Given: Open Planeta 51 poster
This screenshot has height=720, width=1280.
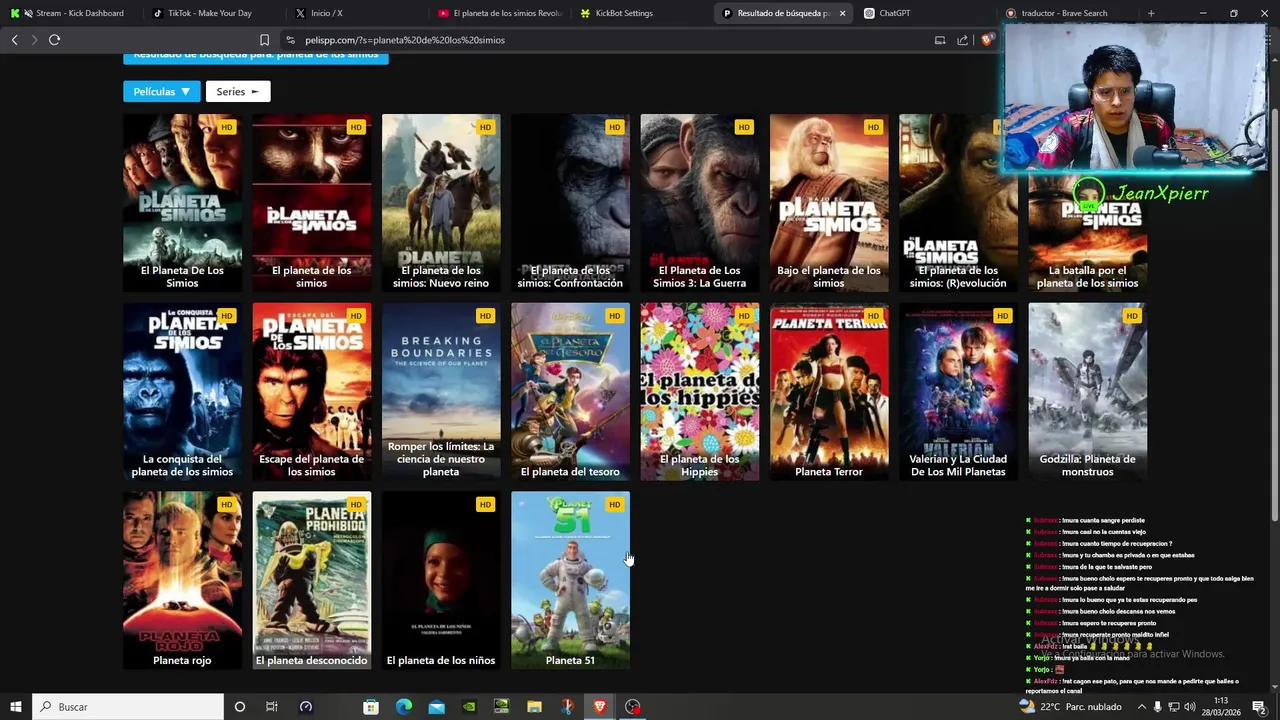Looking at the screenshot, I should pyautogui.click(x=570, y=580).
